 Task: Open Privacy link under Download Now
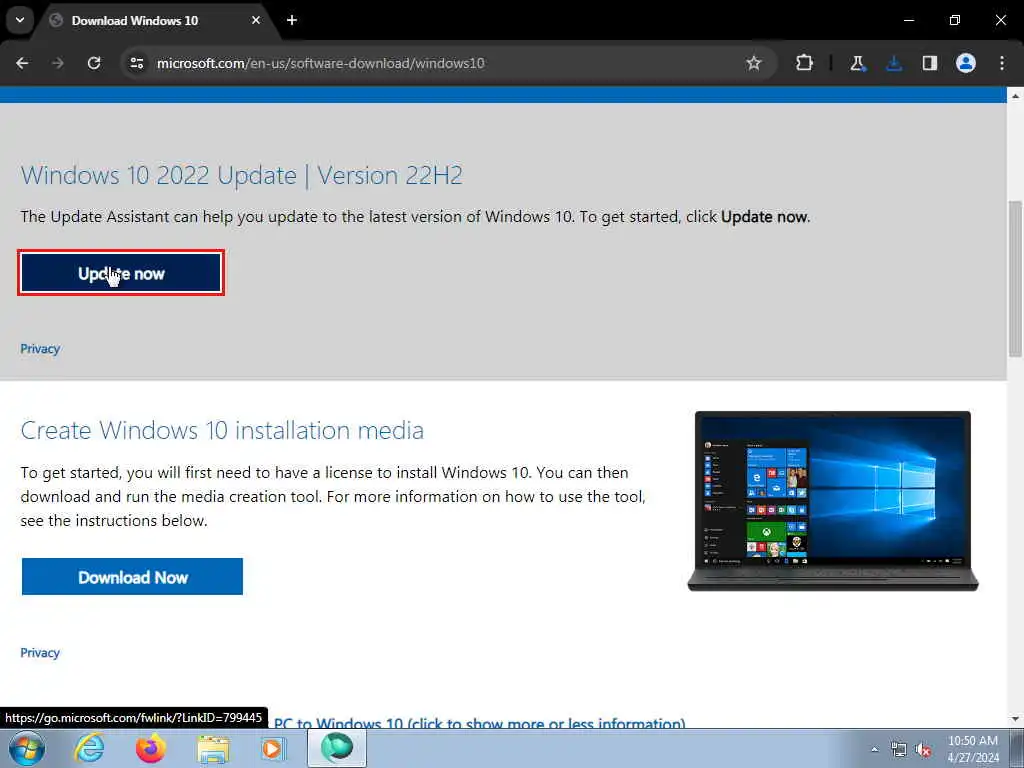(x=40, y=652)
